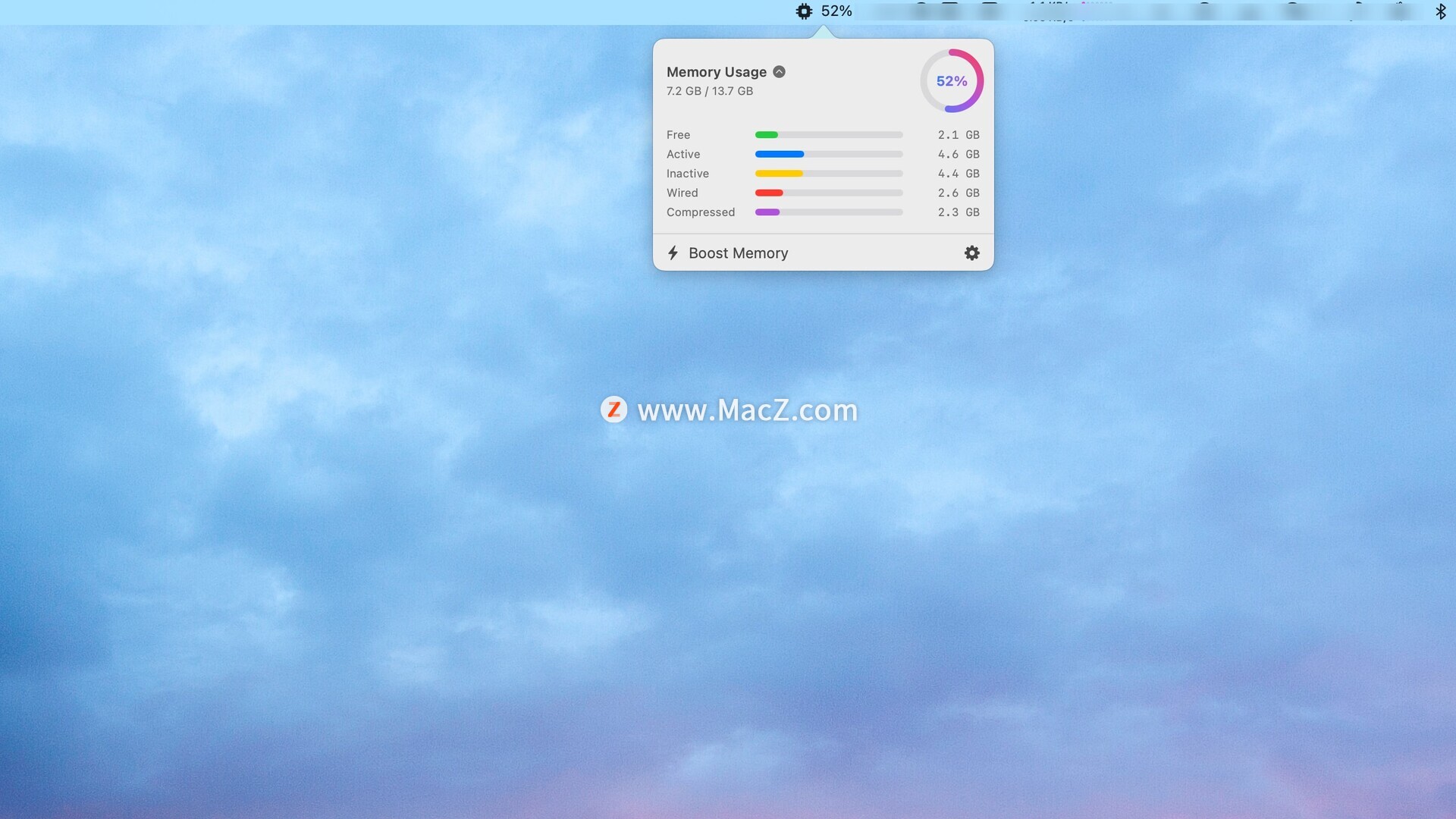Click the 7.2 GB / 13.7 GB summary text

coord(709,91)
